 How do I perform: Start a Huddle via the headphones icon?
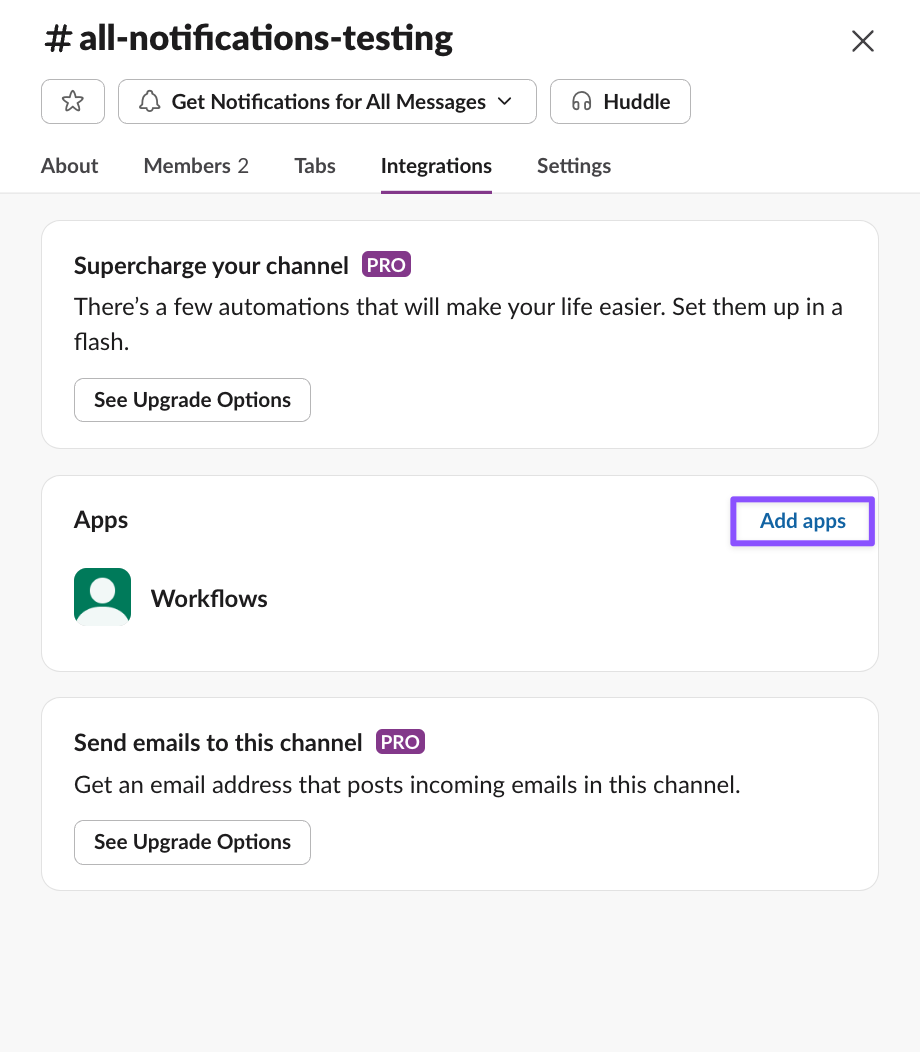(582, 102)
